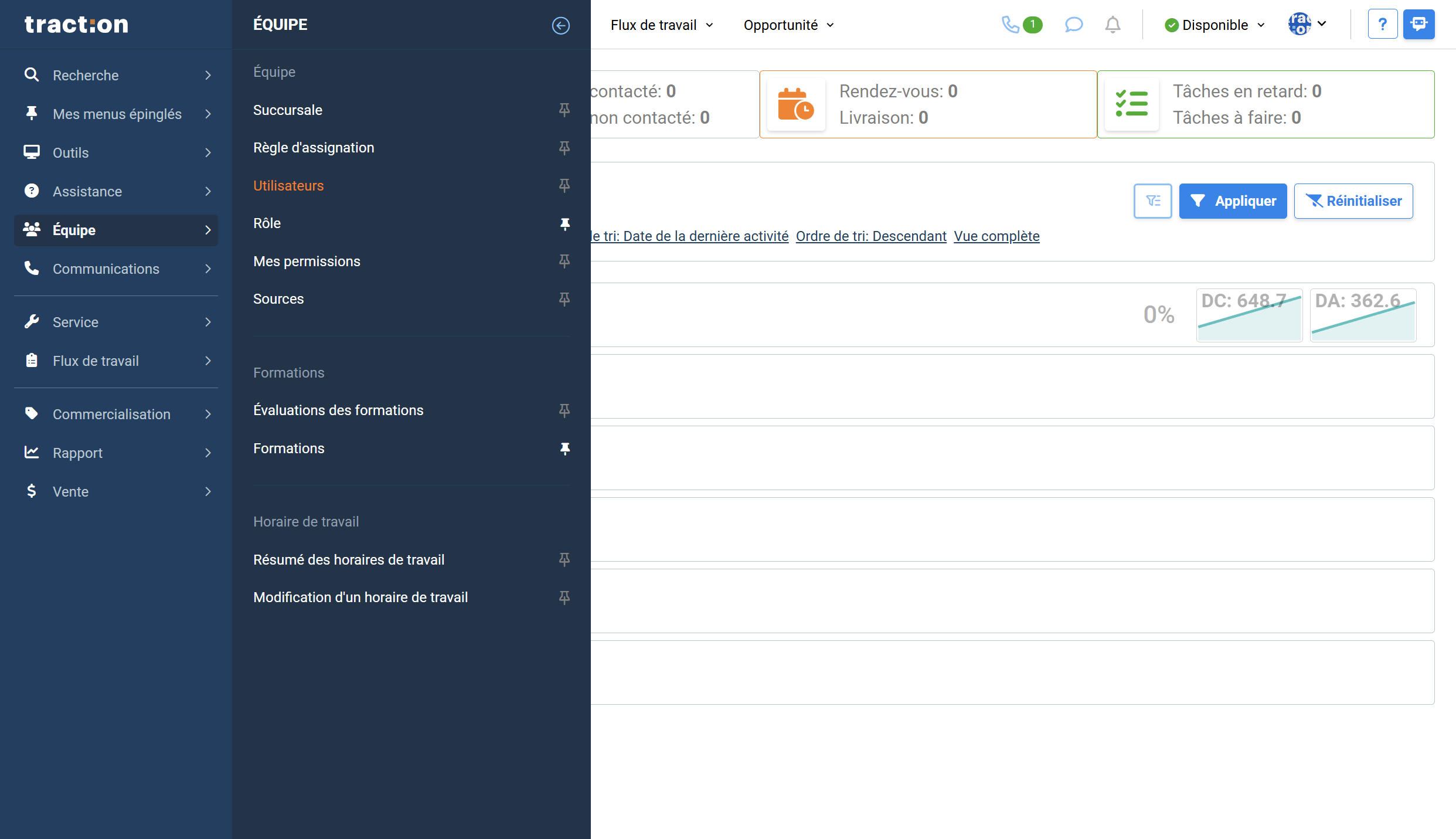Viewport: 1456px width, 839px height.
Task: Open the Utilisateurs menu entry
Action: click(288, 186)
